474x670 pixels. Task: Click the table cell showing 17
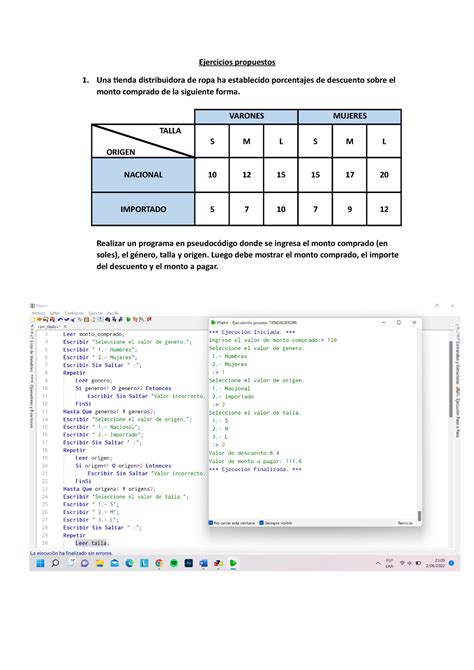(x=350, y=175)
